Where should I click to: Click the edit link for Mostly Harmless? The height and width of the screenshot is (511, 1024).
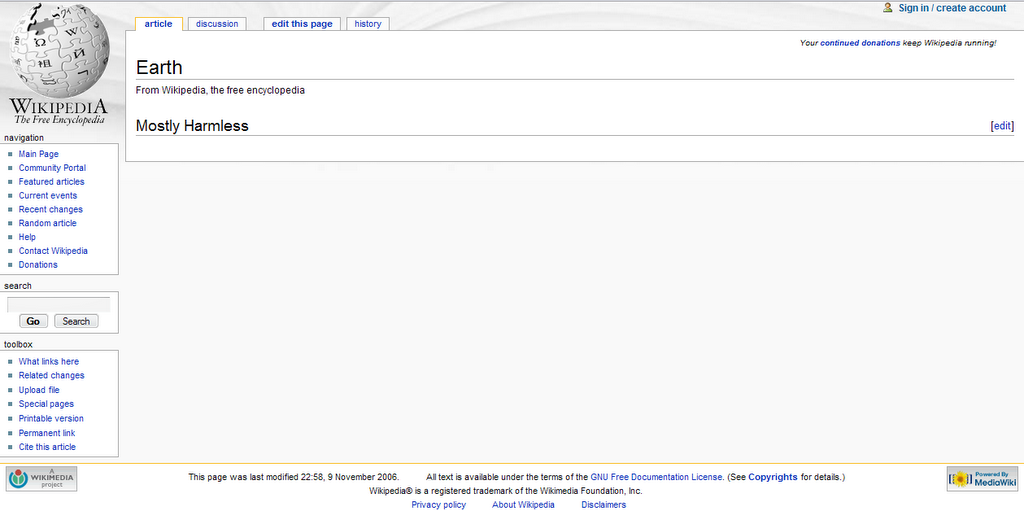pyautogui.click(x=1002, y=126)
